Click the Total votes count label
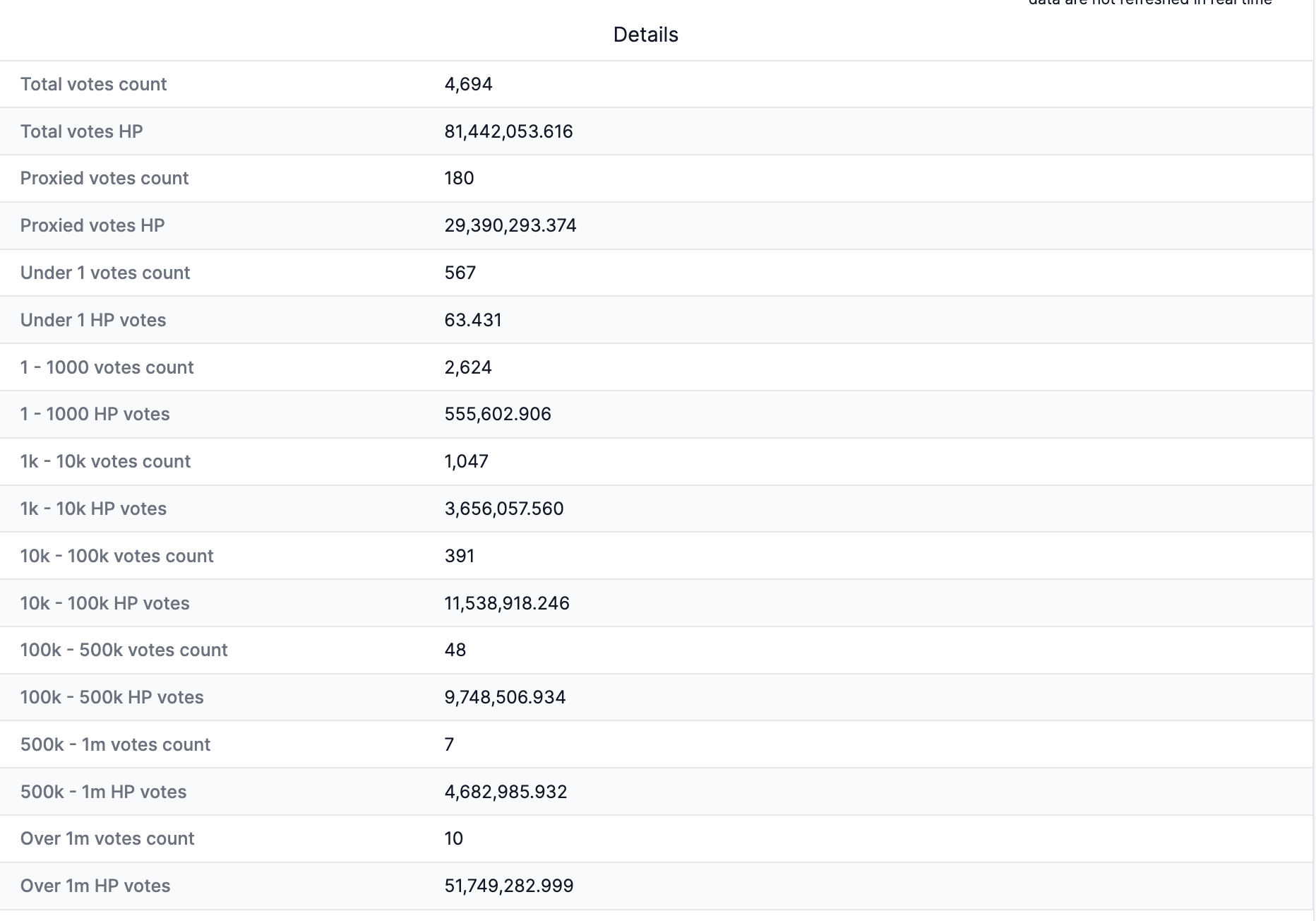Image resolution: width=1316 pixels, height=921 pixels. (x=93, y=84)
